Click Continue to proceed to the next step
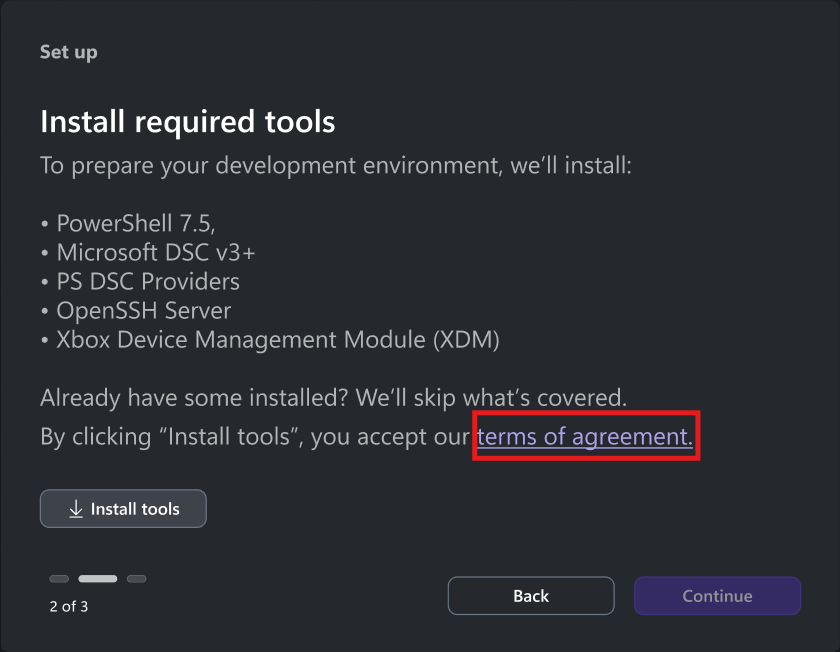The image size is (840, 652). 717,595
